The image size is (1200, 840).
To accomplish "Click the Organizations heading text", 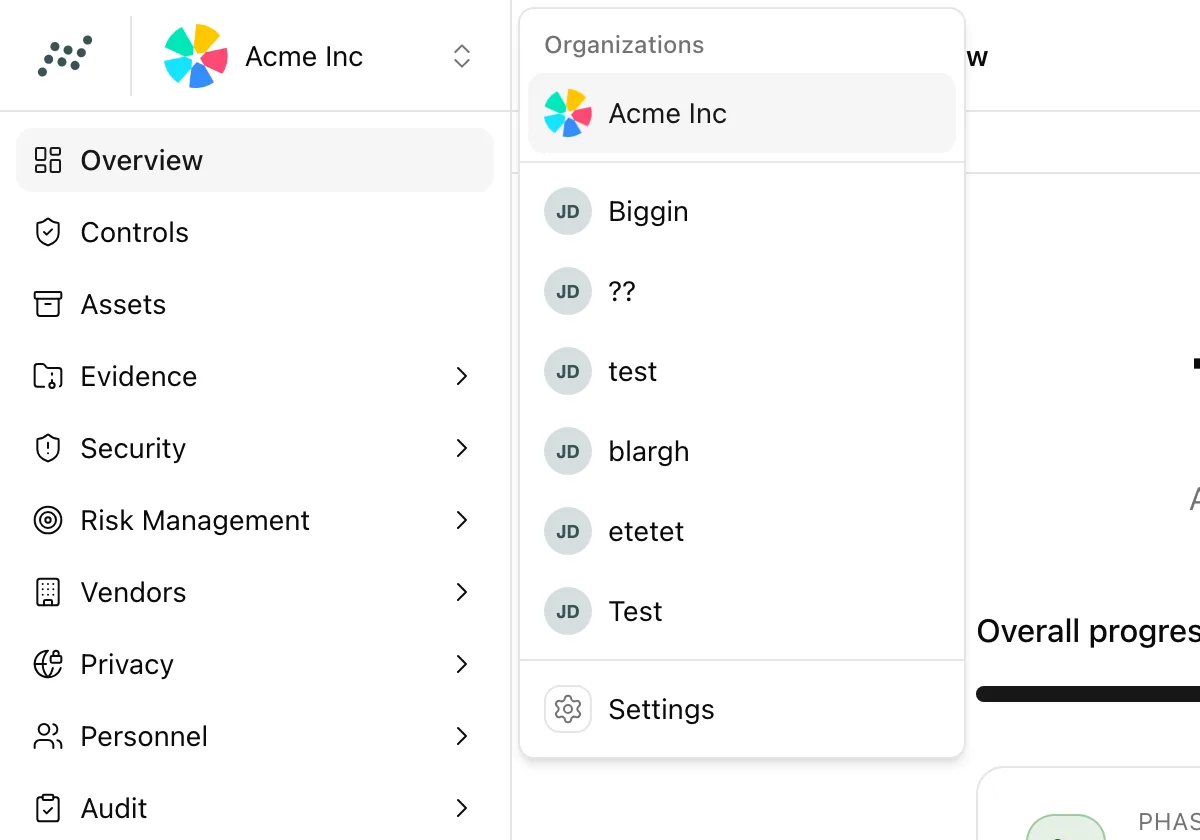I will [x=624, y=45].
